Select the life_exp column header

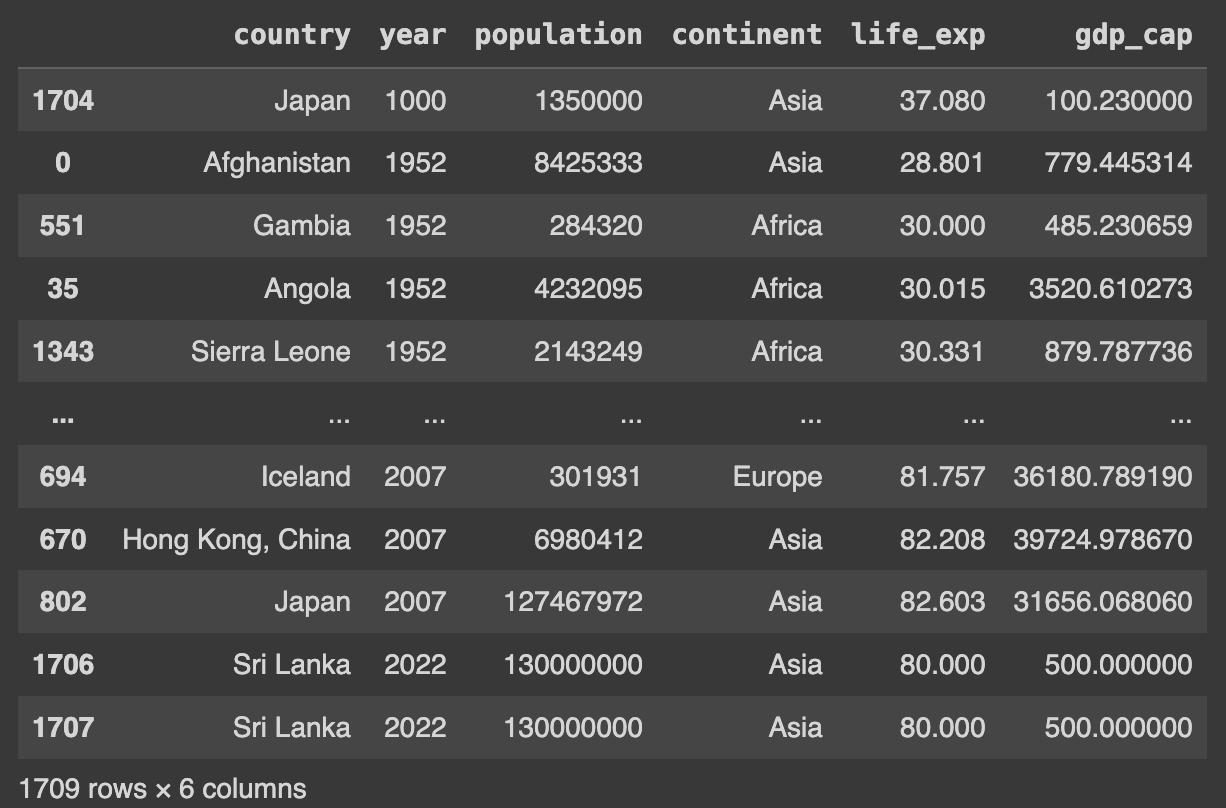click(x=918, y=35)
